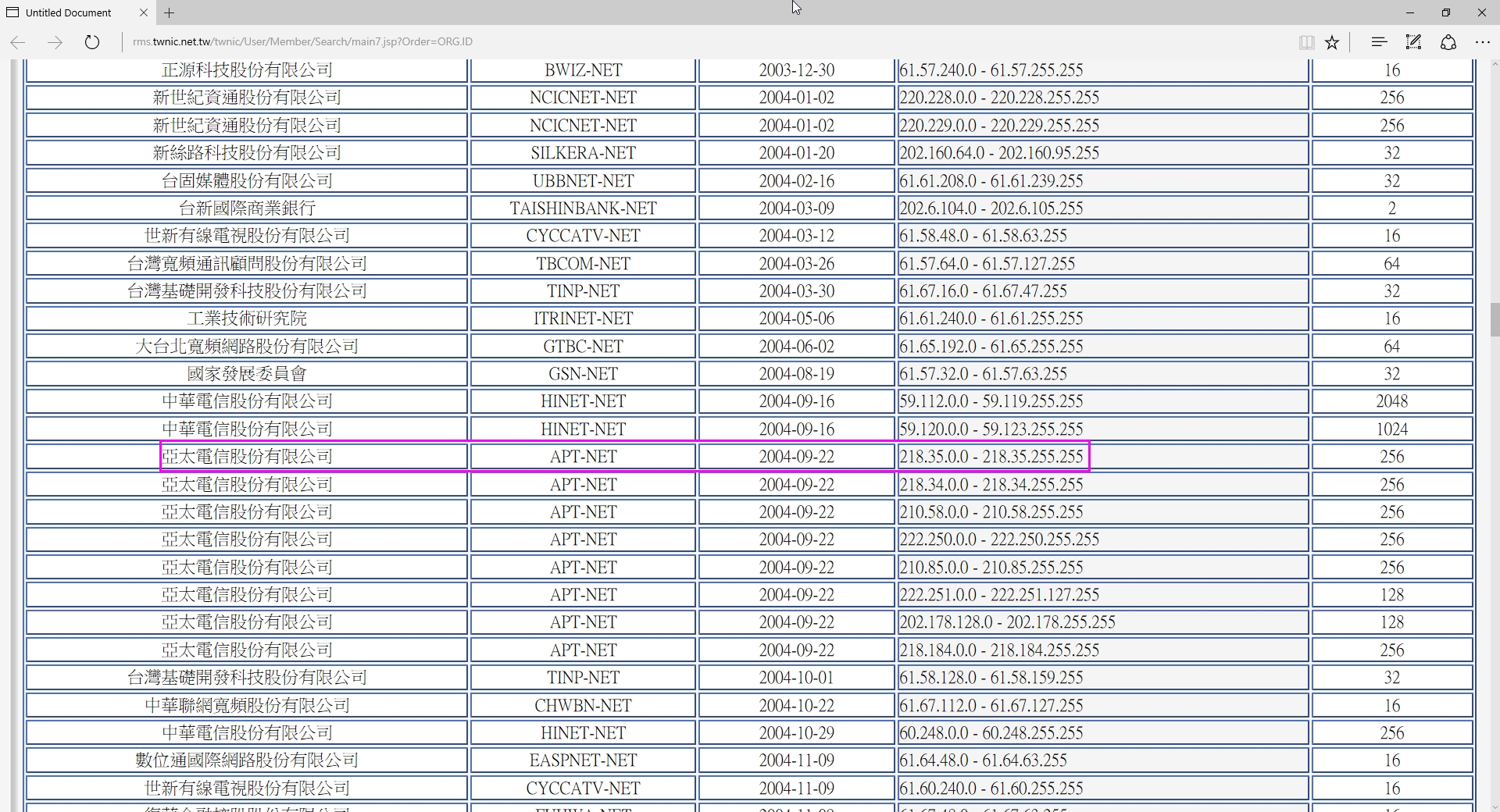The width and height of the screenshot is (1500, 812).
Task: Click the 國家發展委員會 cell
Action: (x=247, y=374)
